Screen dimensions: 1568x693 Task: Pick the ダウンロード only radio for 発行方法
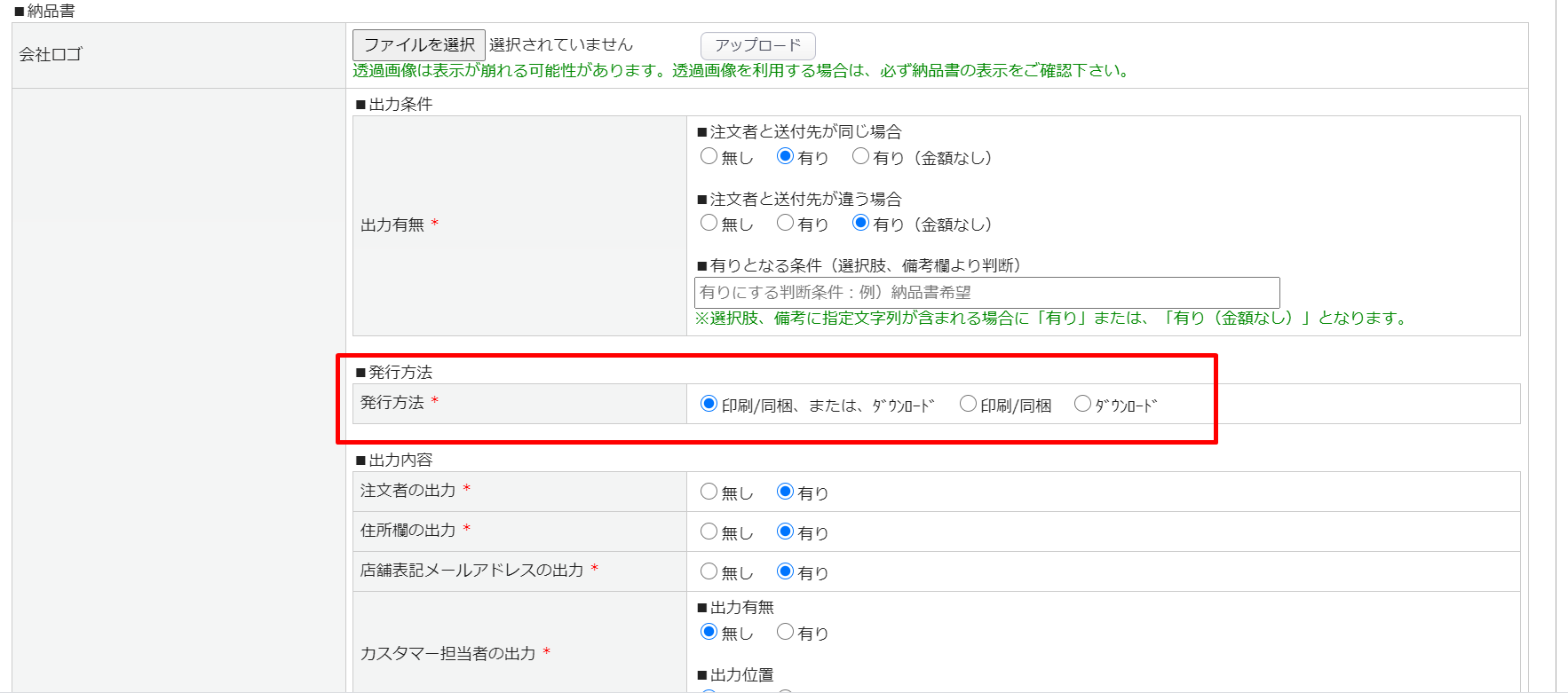tap(1082, 405)
